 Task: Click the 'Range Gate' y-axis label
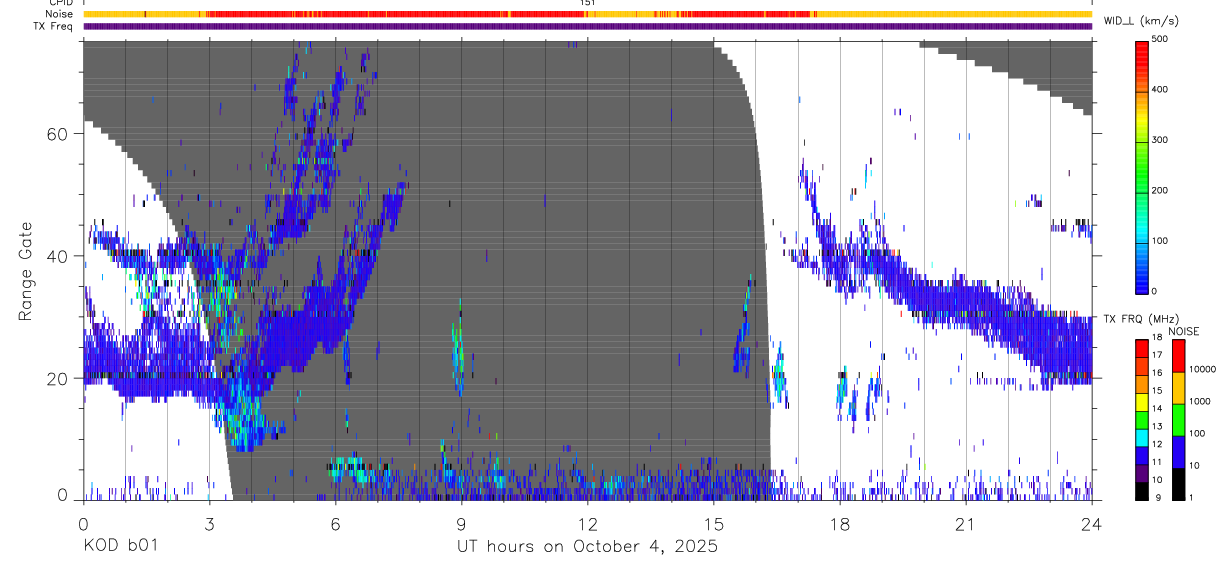(x=27, y=271)
